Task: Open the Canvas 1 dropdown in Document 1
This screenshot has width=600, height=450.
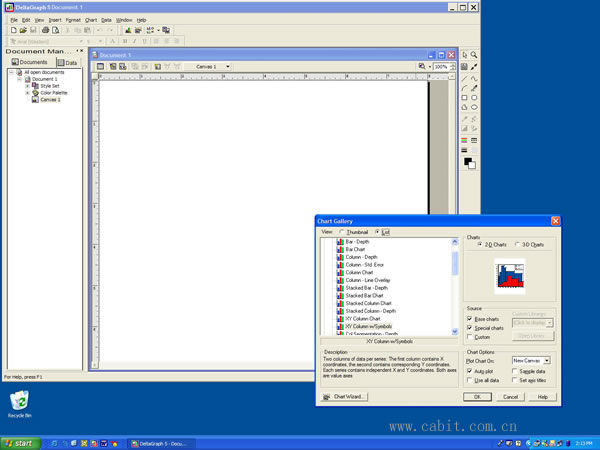Action: tap(228, 67)
